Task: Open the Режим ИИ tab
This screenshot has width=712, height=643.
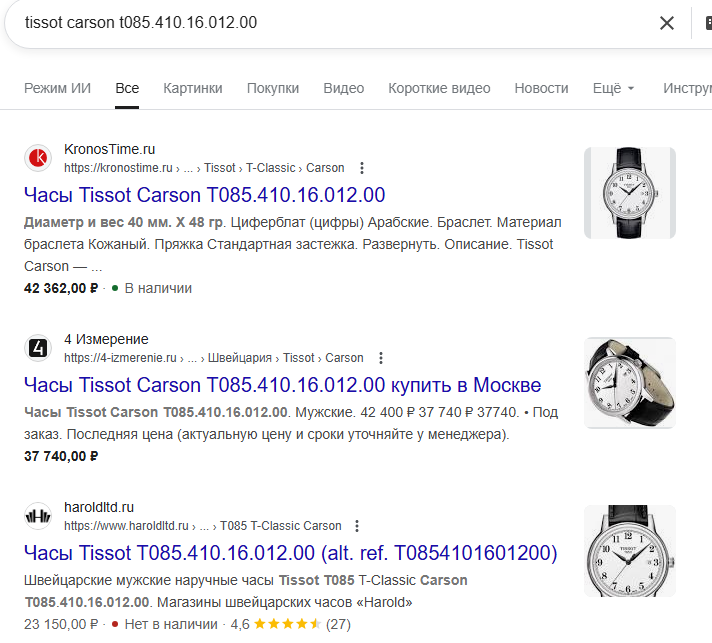Action: click(57, 88)
